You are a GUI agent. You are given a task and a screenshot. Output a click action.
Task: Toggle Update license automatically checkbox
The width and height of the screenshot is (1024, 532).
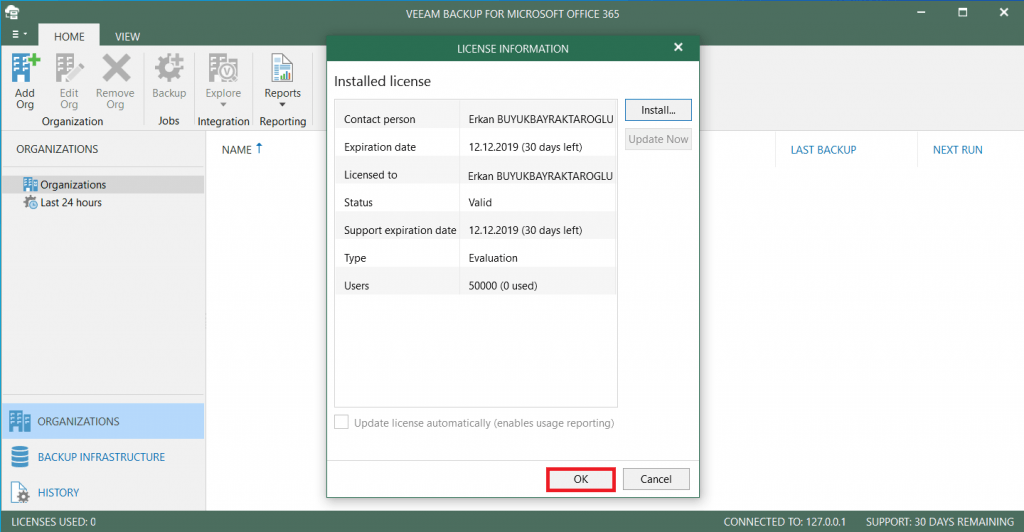pos(342,423)
